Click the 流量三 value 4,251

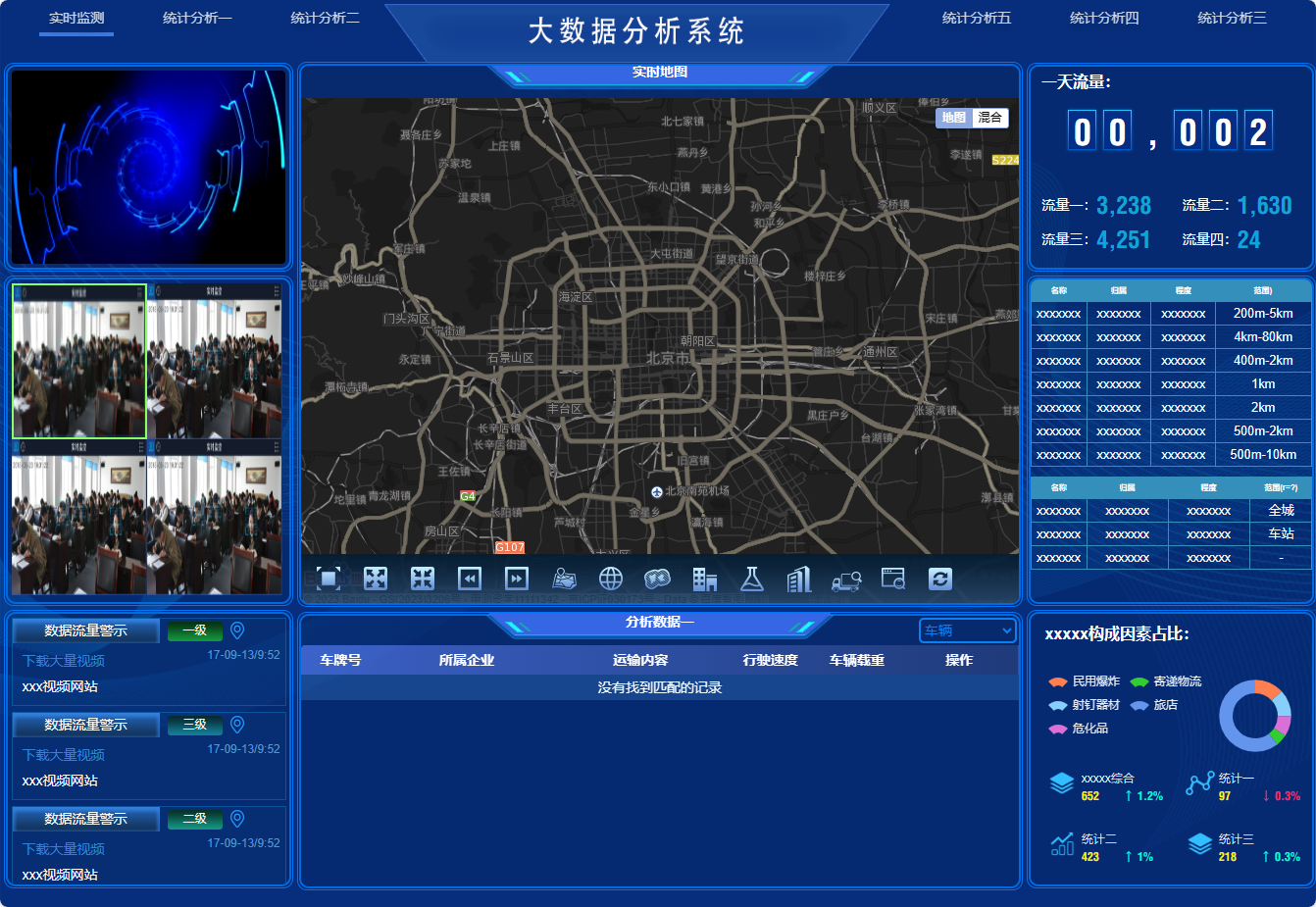point(1124,240)
